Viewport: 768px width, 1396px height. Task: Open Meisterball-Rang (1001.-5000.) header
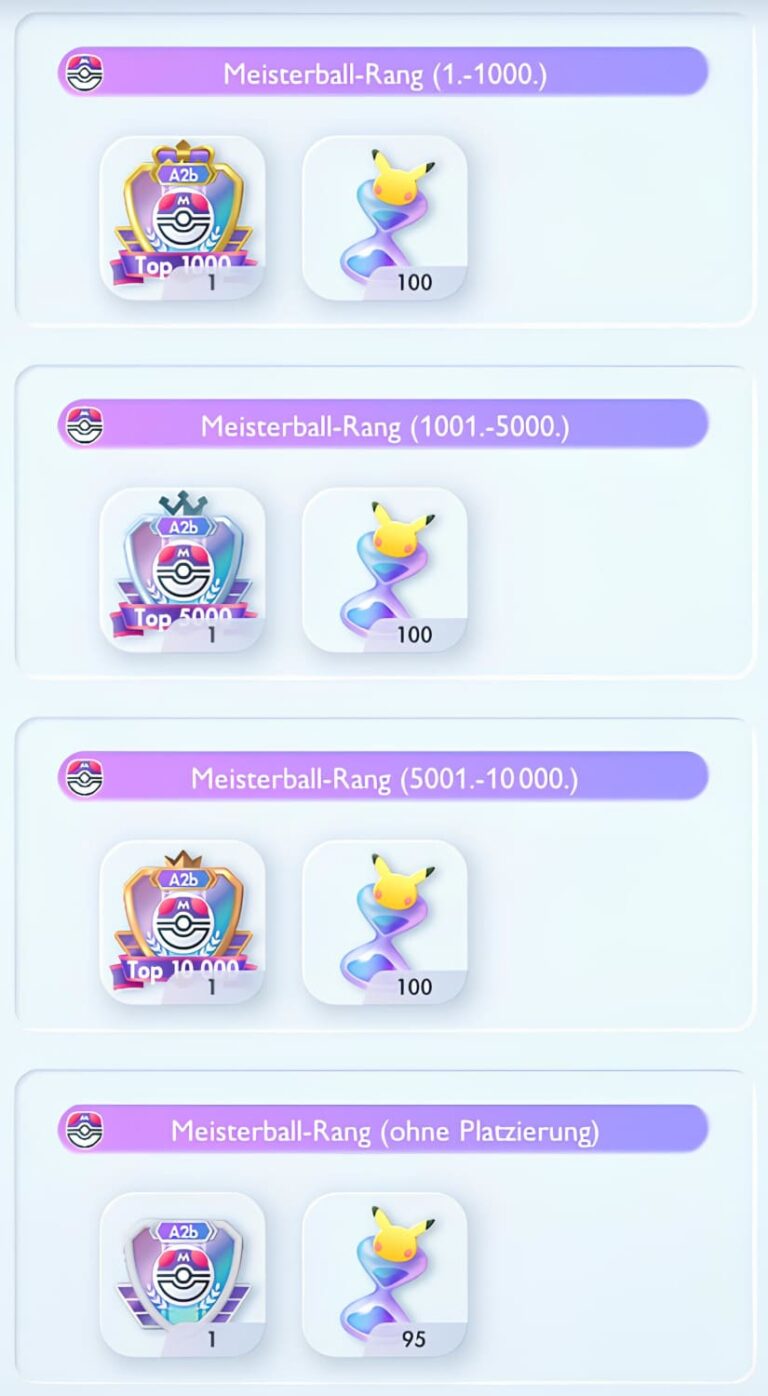[x=383, y=425]
